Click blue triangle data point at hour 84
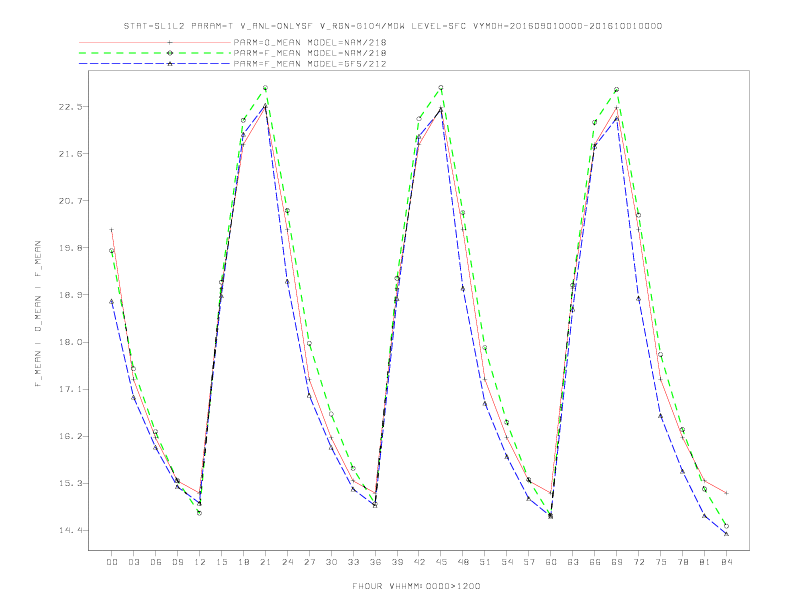Image resolution: width=792 pixels, height=612 pixels. pos(726,534)
